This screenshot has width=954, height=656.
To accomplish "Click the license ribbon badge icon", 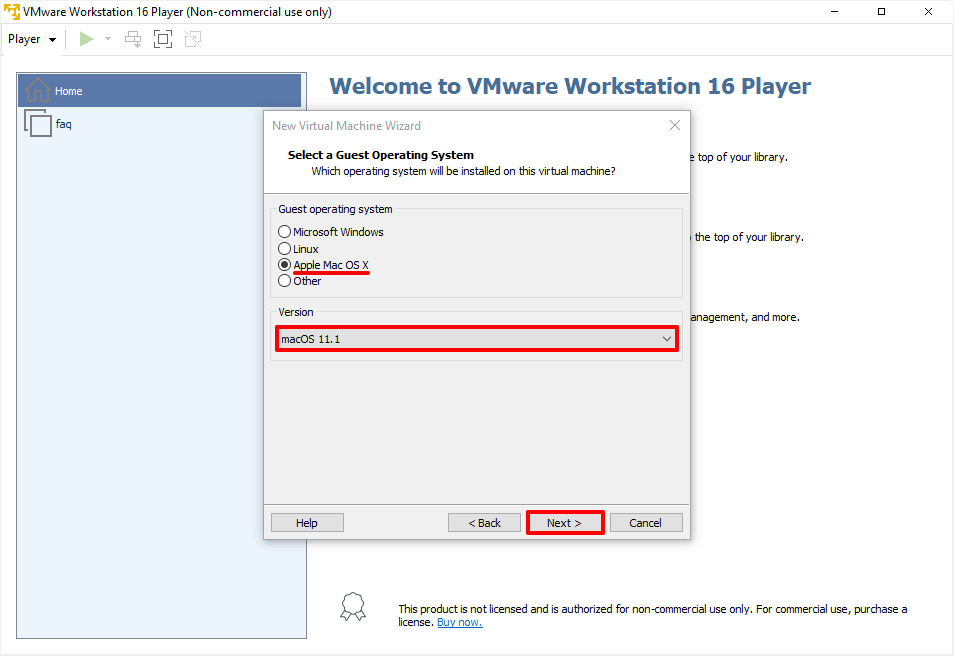I will [x=352, y=606].
